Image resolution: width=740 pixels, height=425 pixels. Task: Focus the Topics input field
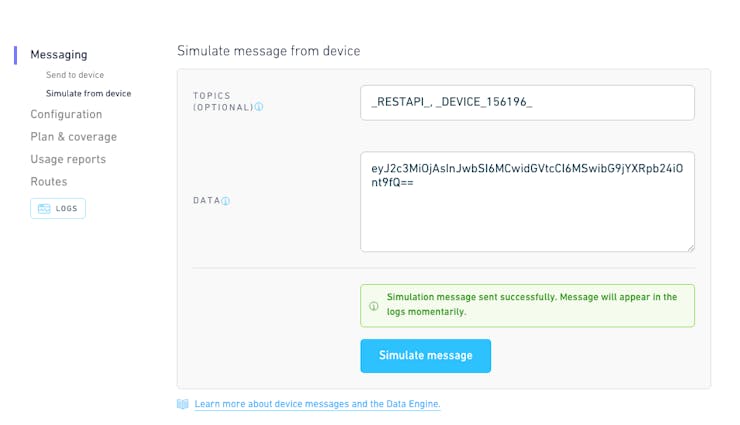pos(527,102)
